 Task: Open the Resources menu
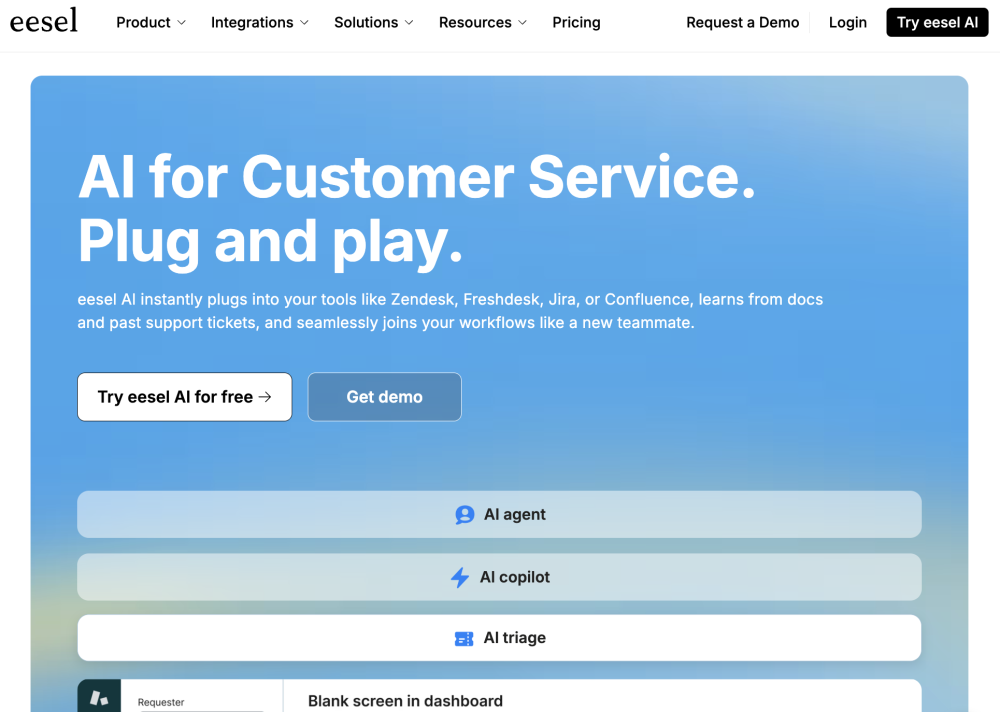[x=483, y=22]
